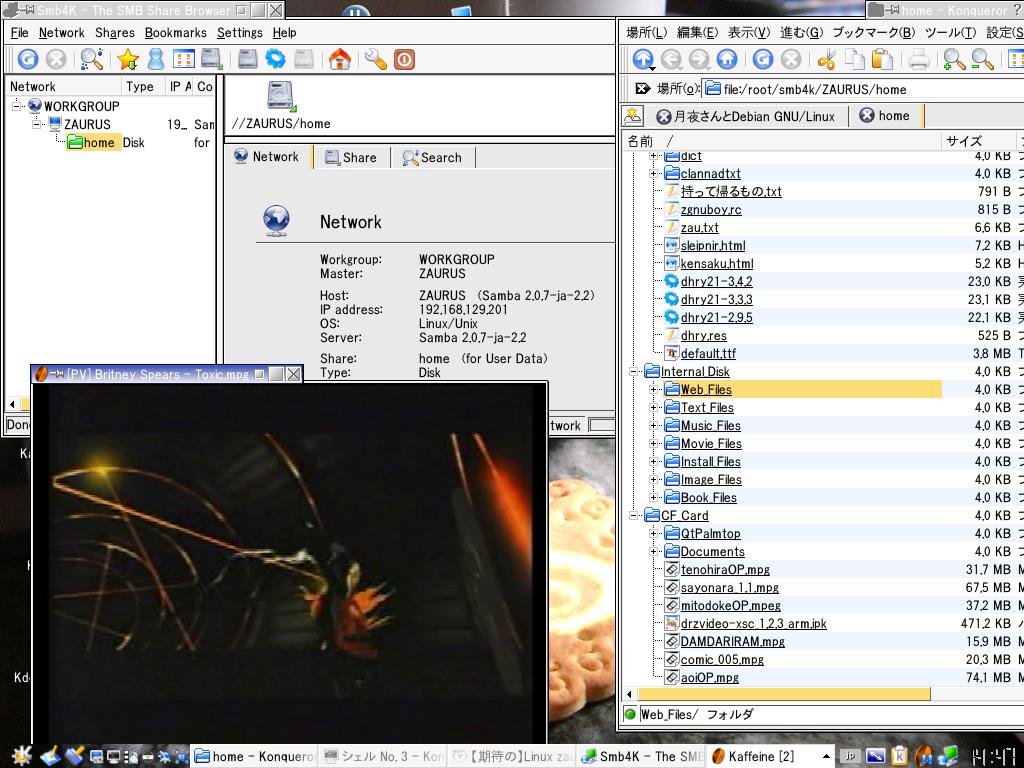The width and height of the screenshot is (1024, 768).
Task: Open the DAMDARIRAM.mpg file link
Action: click(733, 641)
